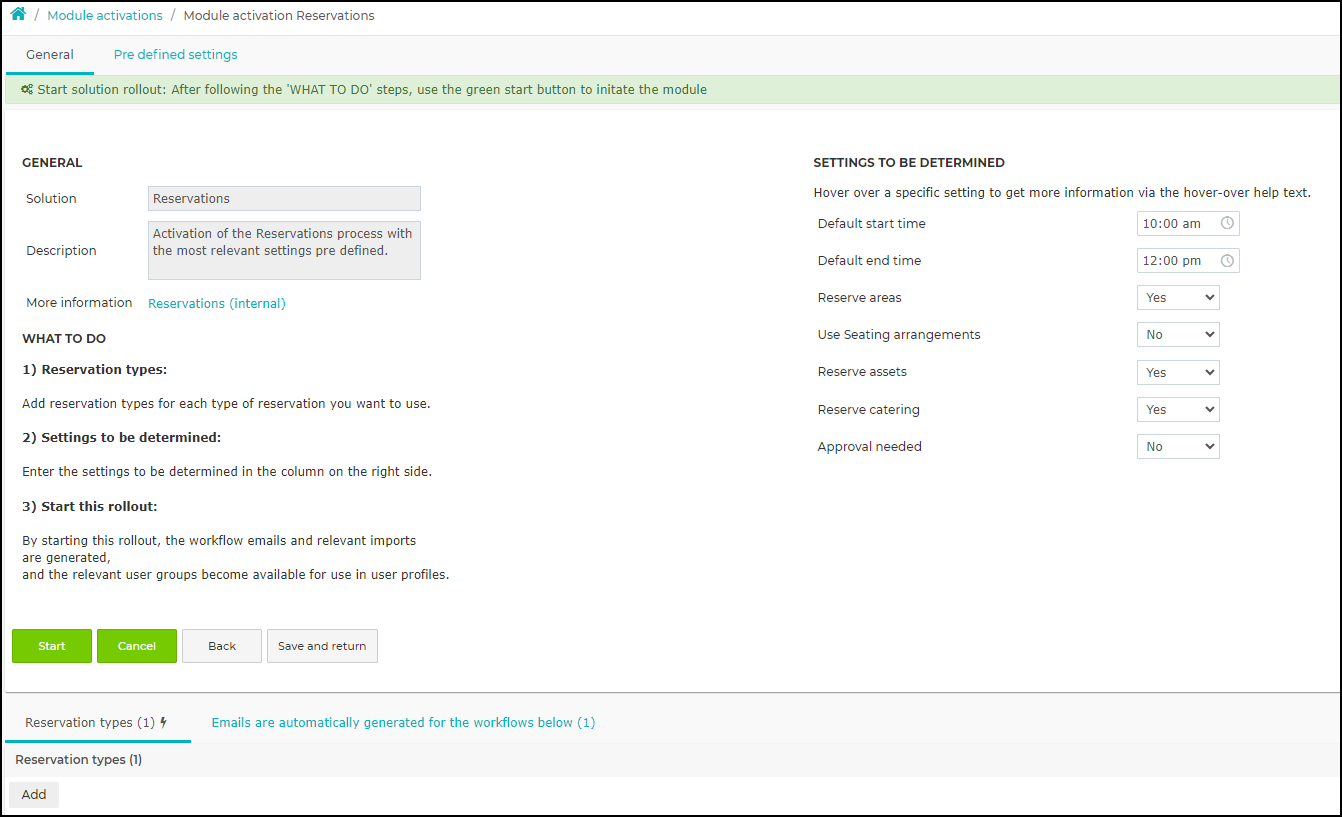Open the Reserve assets dropdown
1342x817 pixels.
point(1178,372)
